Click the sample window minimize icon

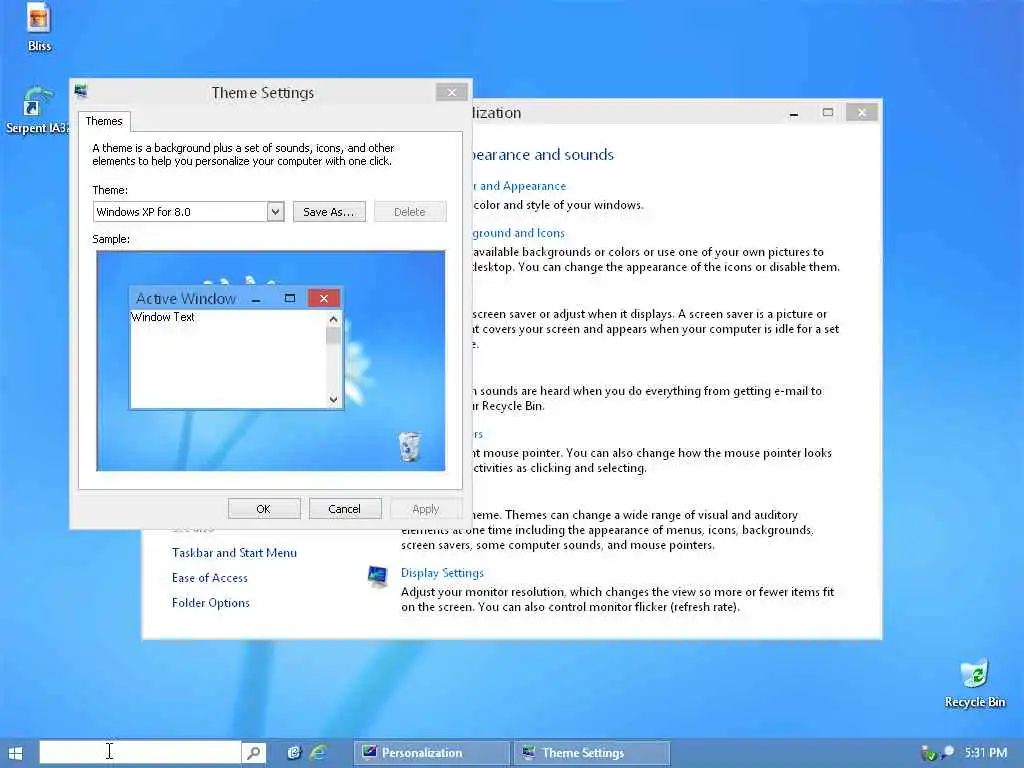pos(256,300)
